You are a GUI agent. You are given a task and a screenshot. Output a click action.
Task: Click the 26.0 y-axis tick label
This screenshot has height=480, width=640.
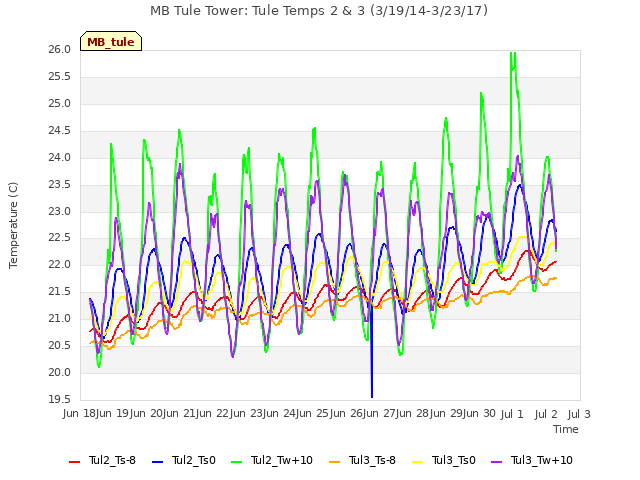[x=60, y=50]
